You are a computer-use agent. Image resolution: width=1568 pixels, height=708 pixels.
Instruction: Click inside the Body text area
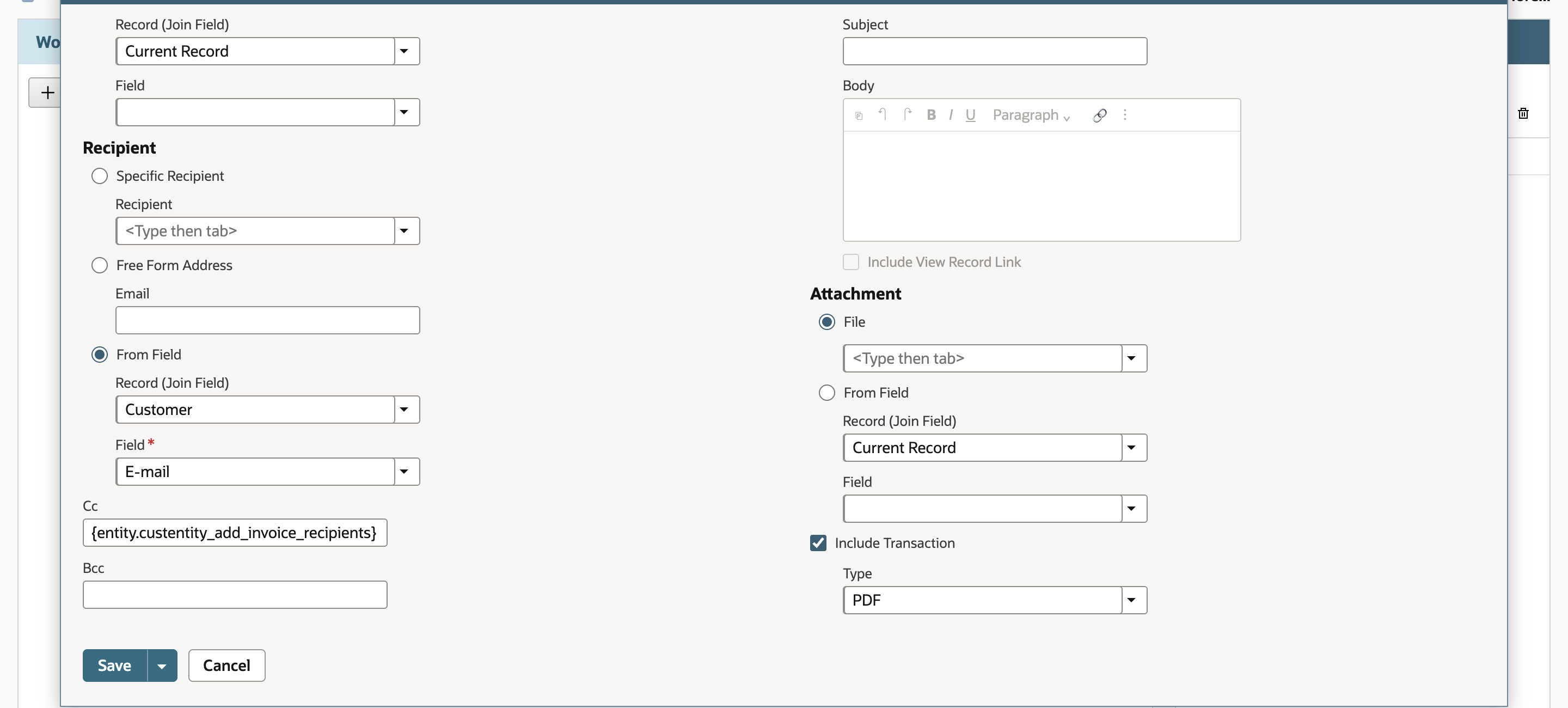[1042, 186]
